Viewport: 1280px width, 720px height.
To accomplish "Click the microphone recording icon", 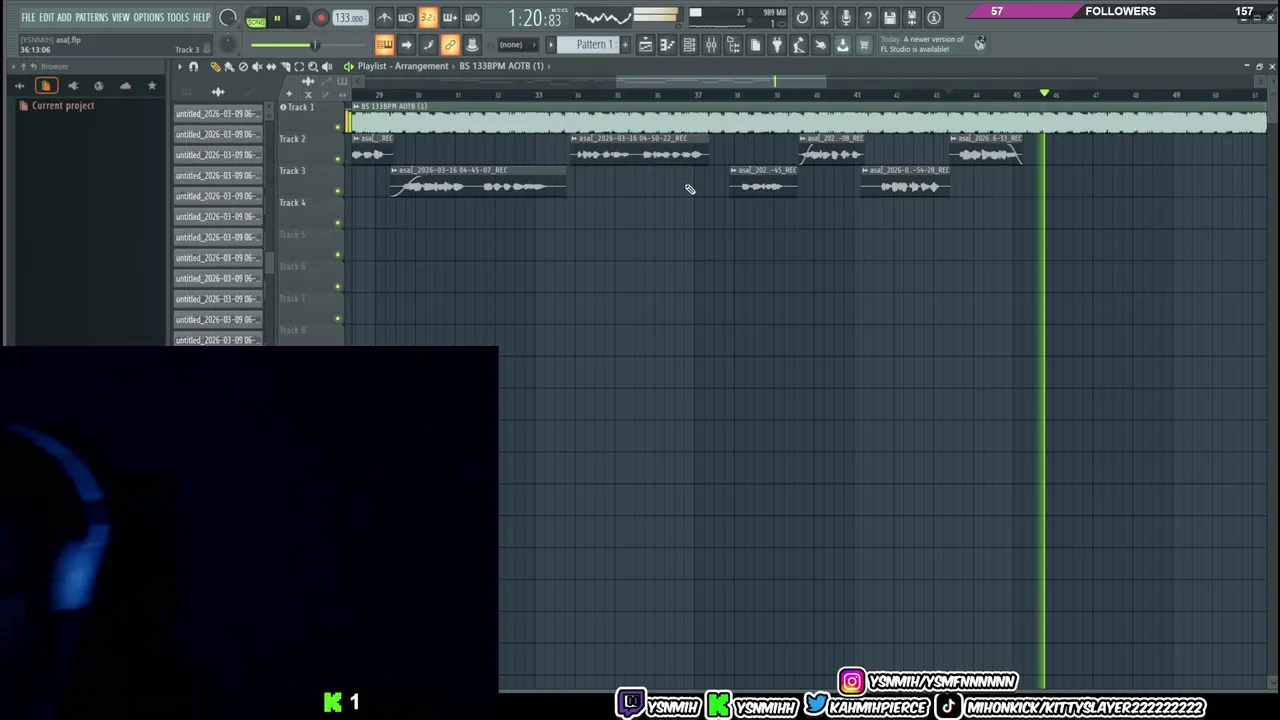I will (846, 18).
